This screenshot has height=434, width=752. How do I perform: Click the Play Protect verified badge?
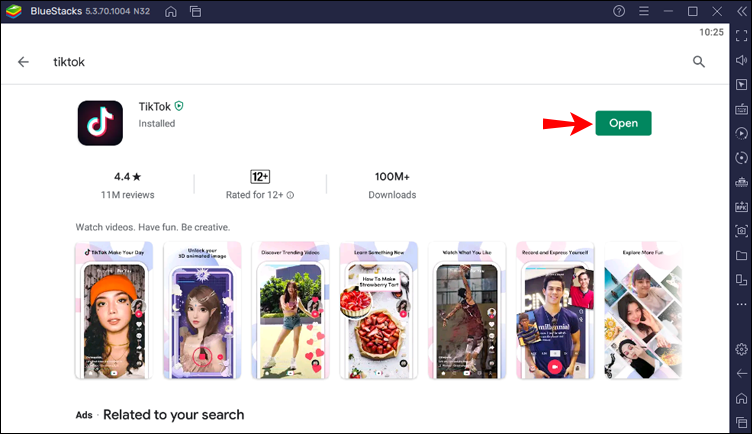point(179,106)
